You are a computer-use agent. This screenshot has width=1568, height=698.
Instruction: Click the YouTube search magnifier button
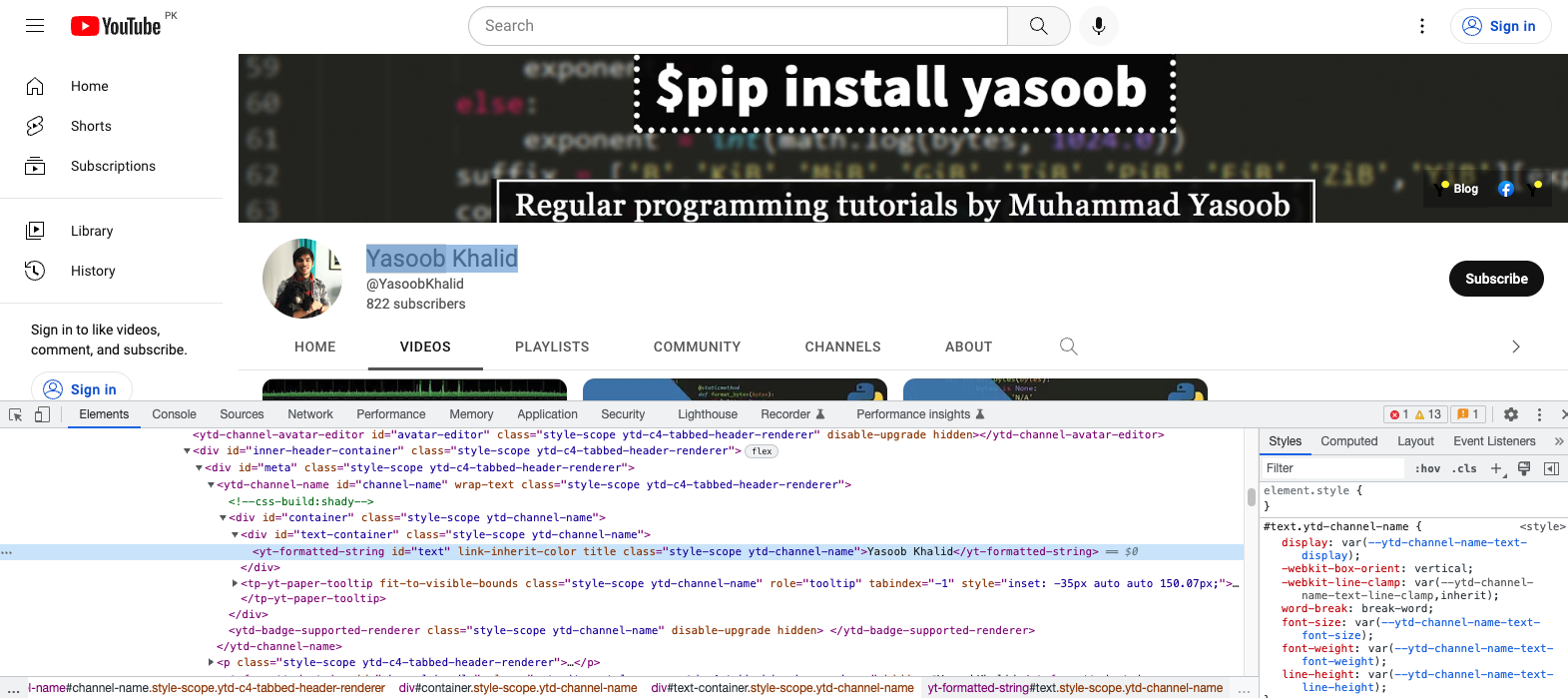point(1038,26)
